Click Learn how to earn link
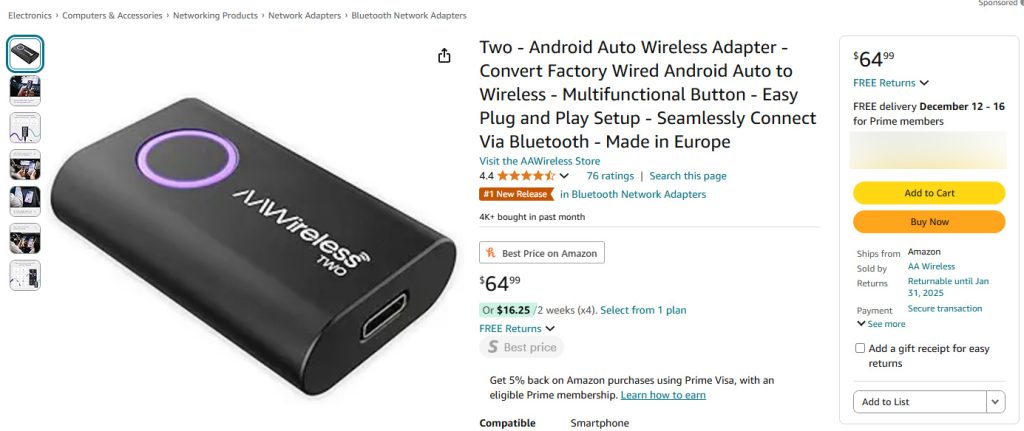The width and height of the screenshot is (1024, 431). pos(663,395)
